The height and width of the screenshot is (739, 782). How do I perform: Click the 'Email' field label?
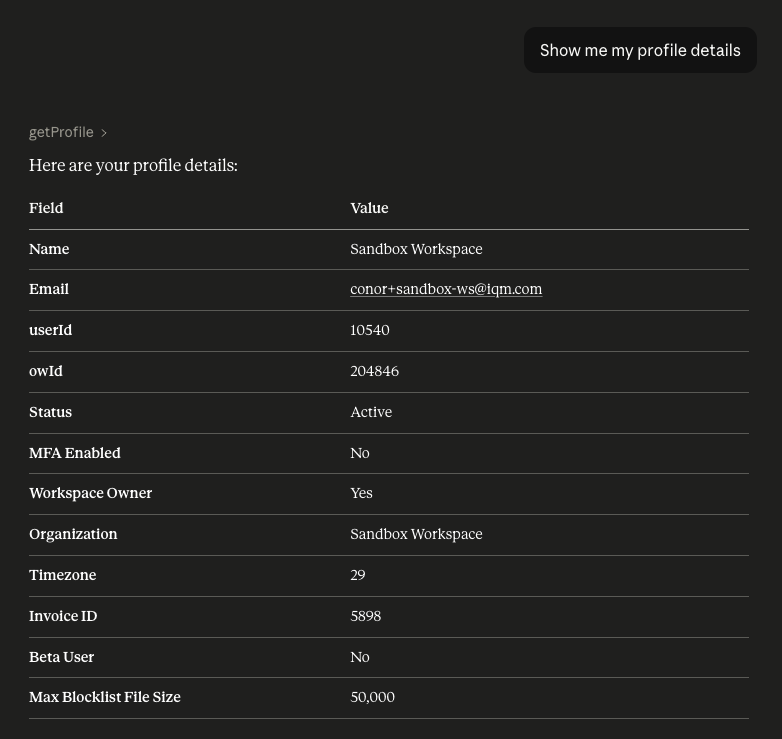pos(49,289)
